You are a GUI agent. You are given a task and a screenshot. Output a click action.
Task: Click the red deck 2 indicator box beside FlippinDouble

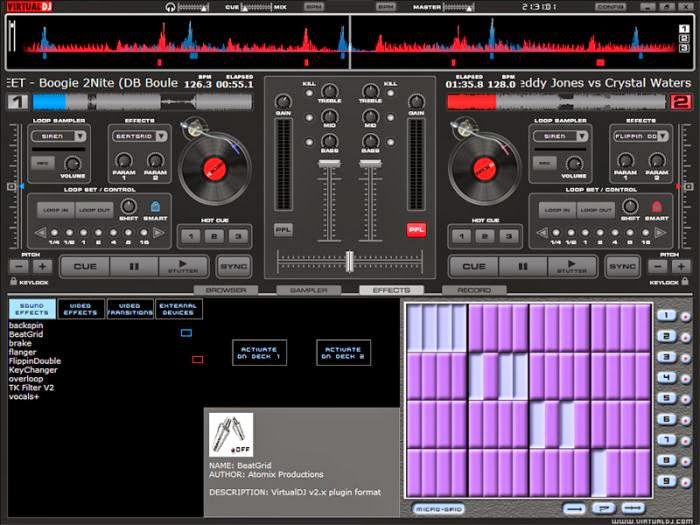[x=197, y=359]
